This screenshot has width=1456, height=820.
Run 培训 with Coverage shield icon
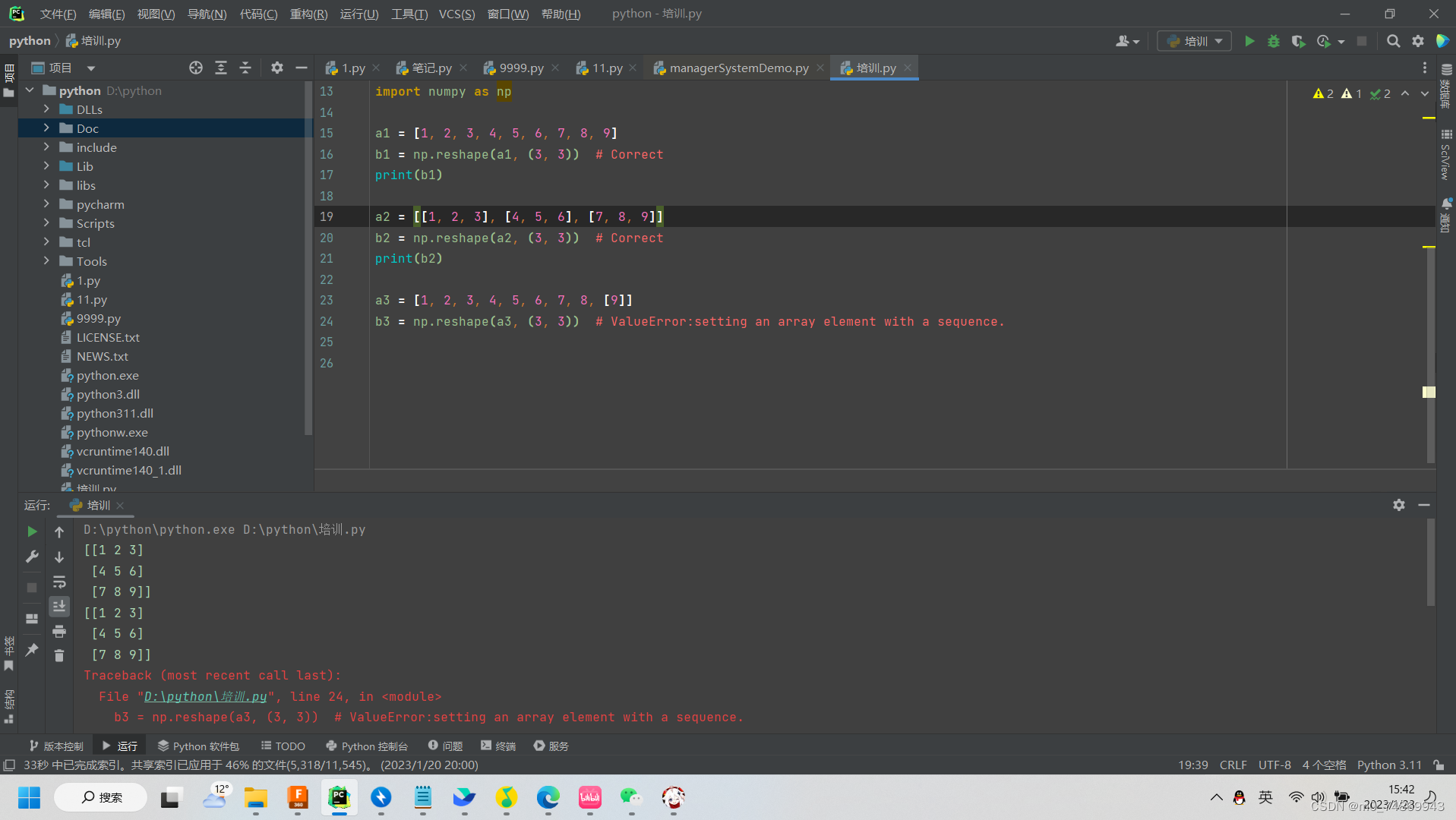(x=1299, y=41)
